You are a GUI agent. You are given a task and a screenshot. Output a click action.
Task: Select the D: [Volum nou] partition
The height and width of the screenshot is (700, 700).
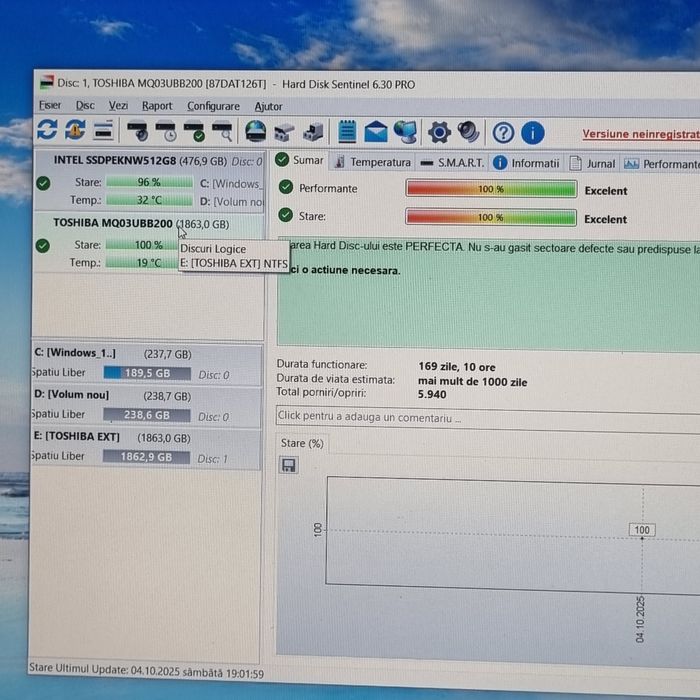[x=146, y=406]
